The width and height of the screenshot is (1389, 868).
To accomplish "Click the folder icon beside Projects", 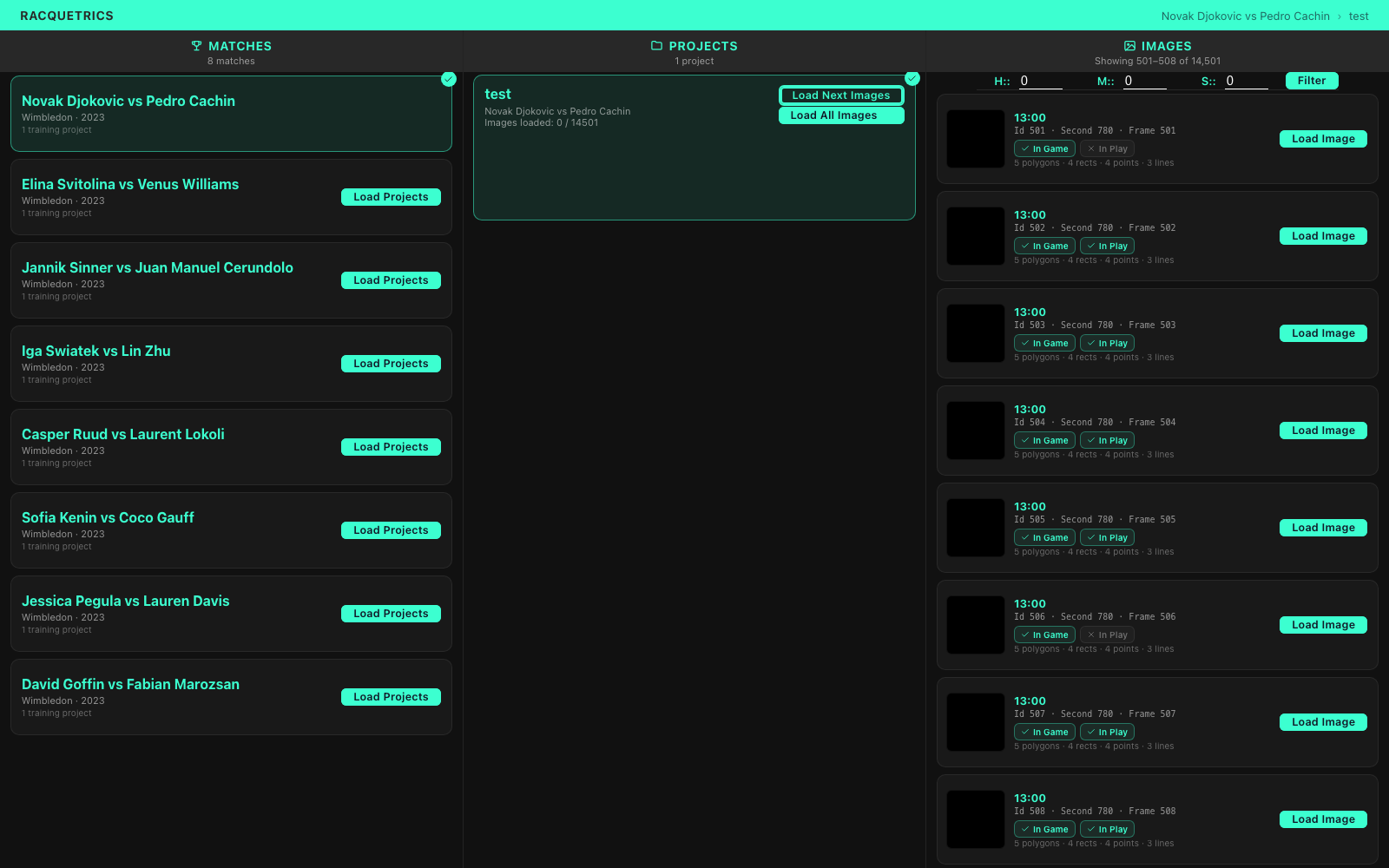I will click(x=656, y=46).
